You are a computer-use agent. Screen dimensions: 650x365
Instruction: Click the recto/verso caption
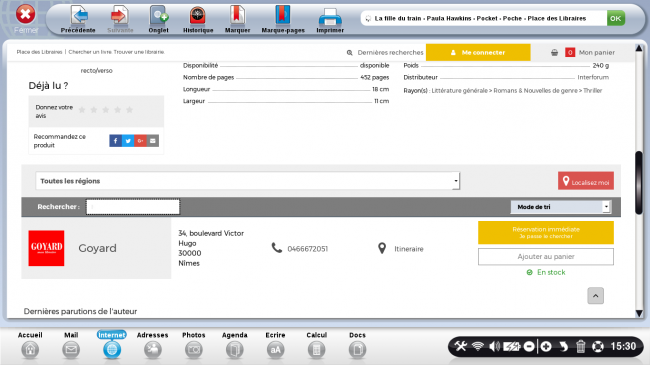(x=97, y=71)
